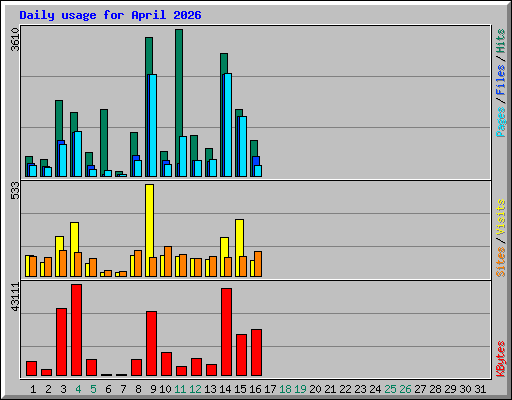This screenshot has width=512, height=400.
Task: Click day 14 on the x-axis
Action: pyautogui.click(x=225, y=389)
